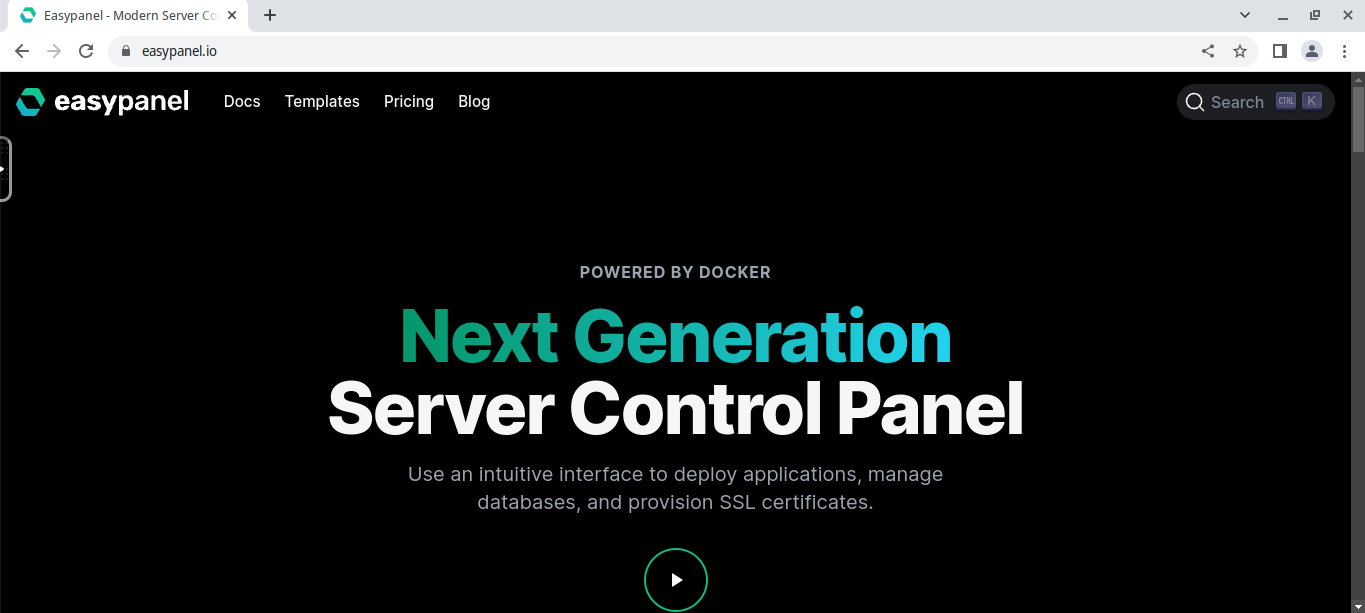This screenshot has width=1365, height=613.
Task: Reload the page with refresh icon
Action: pos(86,51)
